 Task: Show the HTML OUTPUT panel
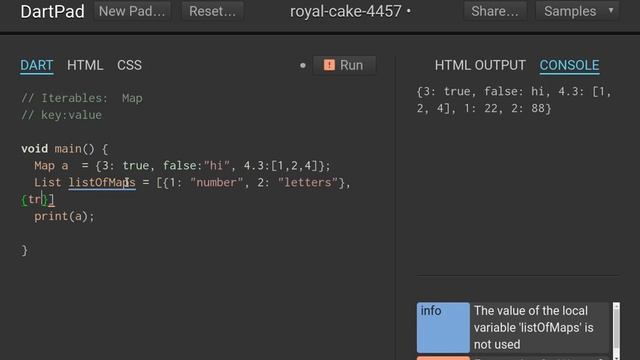pos(480,65)
